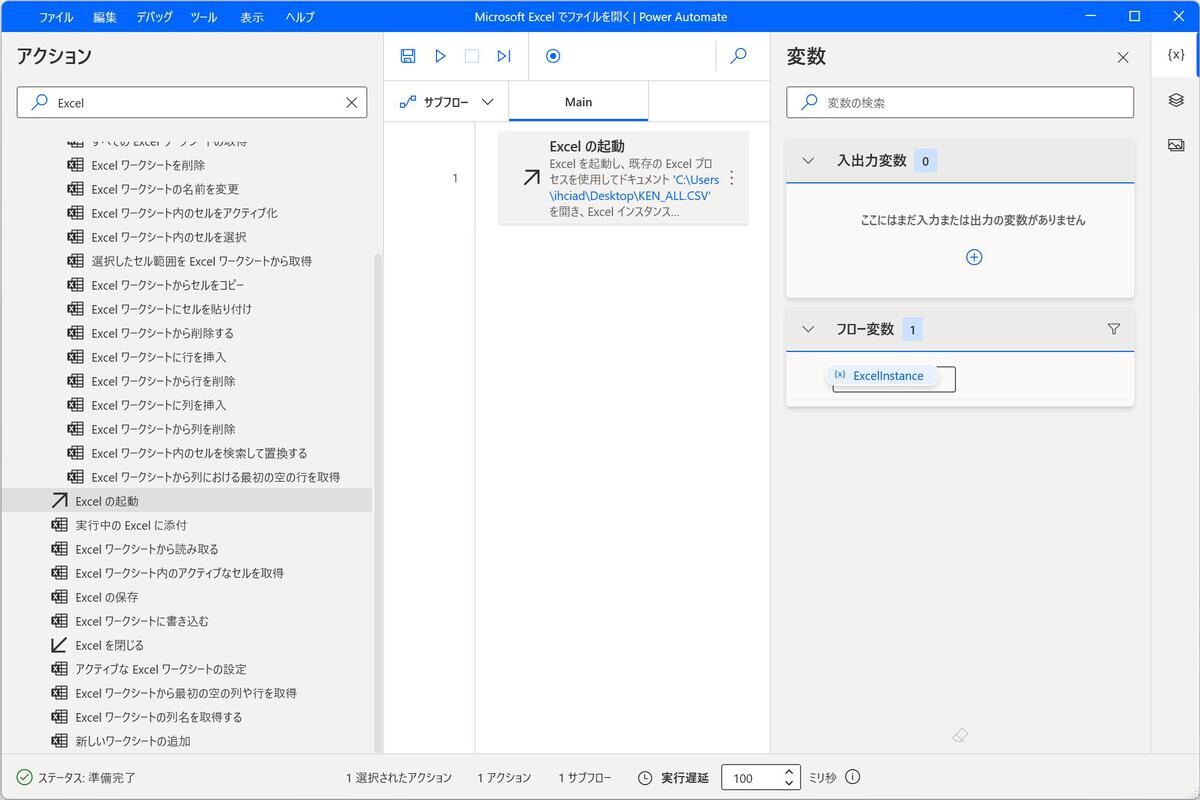The height and width of the screenshot is (800, 1200).
Task: Open the UI elements layers sidebar icon
Action: pos(1176,100)
